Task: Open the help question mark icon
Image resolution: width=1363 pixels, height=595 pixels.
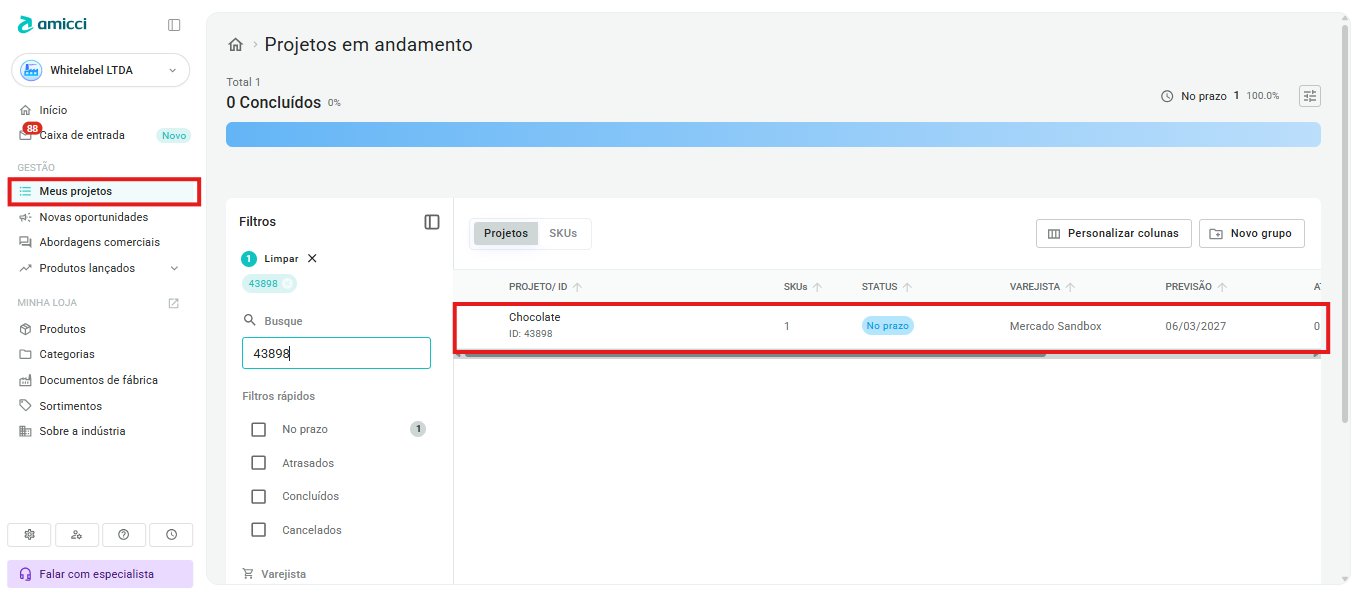Action: [124, 535]
